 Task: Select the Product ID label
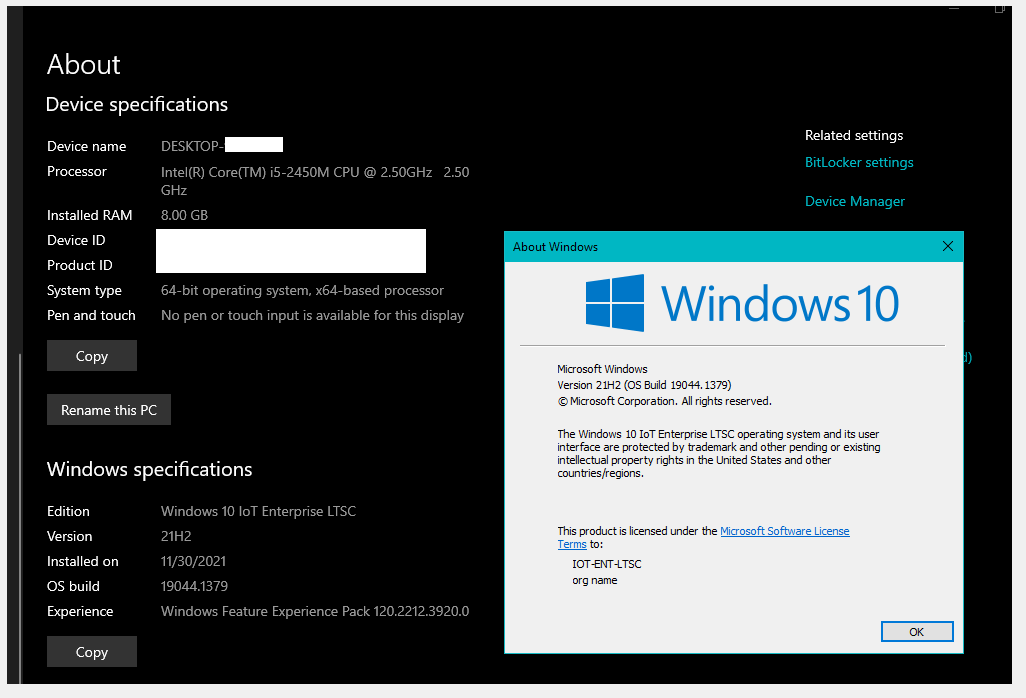80,266
